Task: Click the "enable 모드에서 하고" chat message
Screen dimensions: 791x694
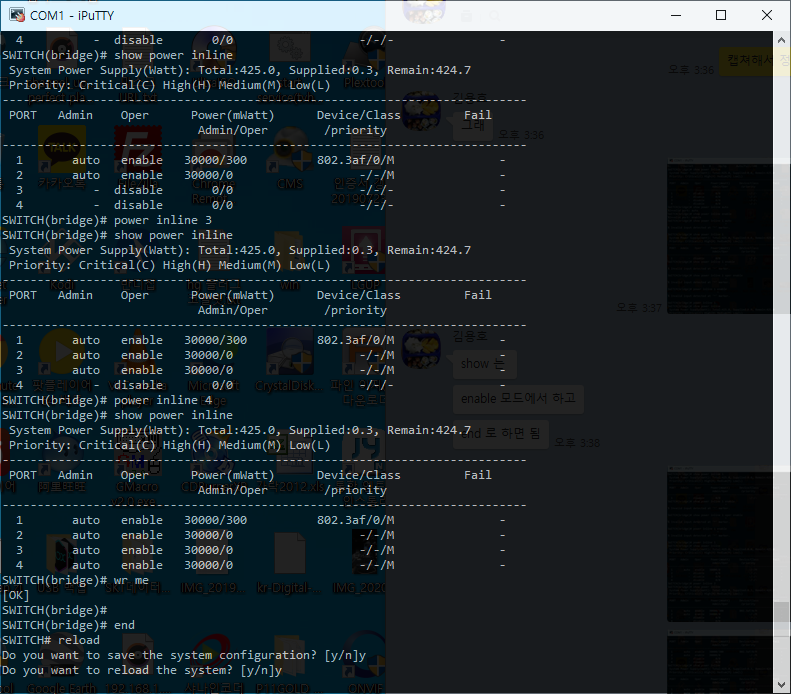Action: (x=518, y=398)
